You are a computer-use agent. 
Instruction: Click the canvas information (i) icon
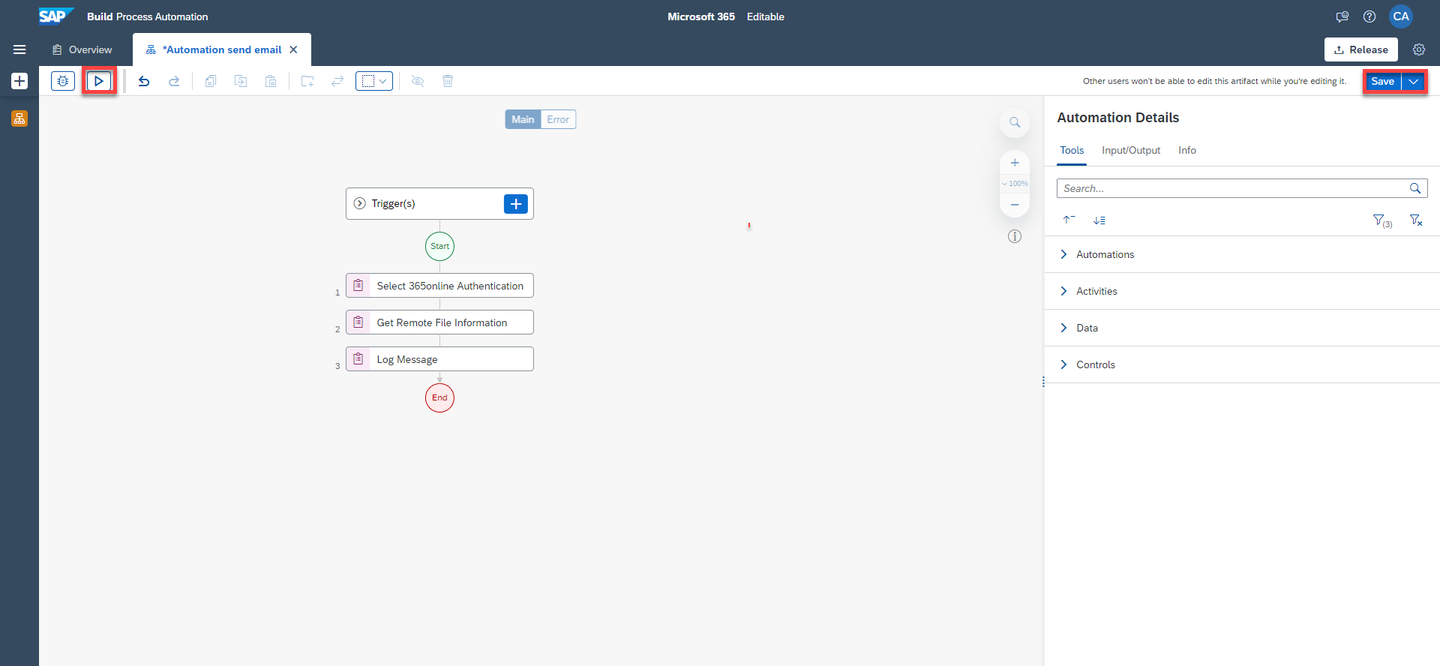[x=1014, y=237]
